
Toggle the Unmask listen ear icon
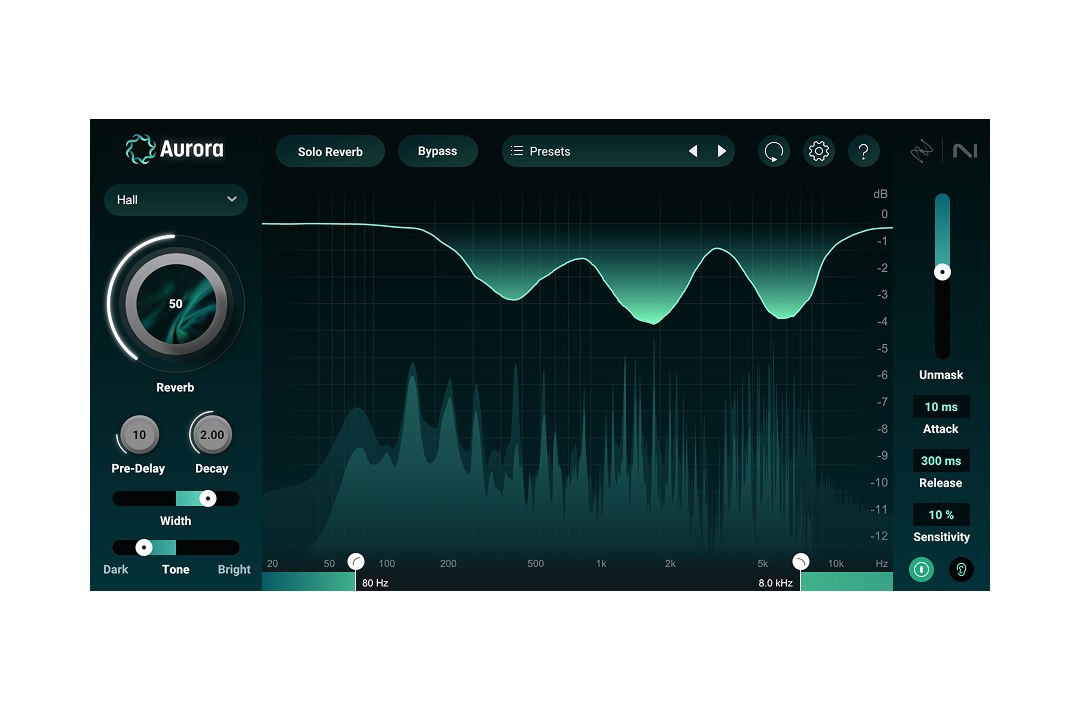(961, 570)
